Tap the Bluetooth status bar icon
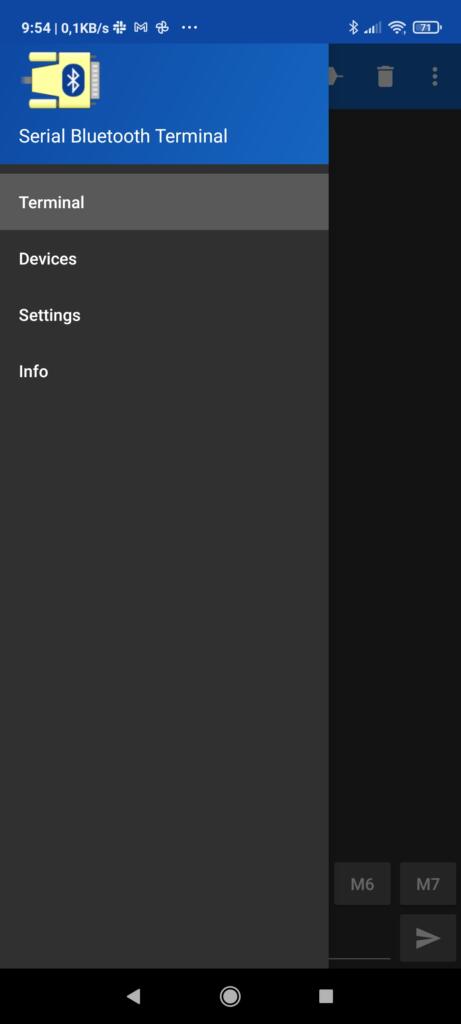The width and height of the screenshot is (461, 1024). click(x=353, y=27)
